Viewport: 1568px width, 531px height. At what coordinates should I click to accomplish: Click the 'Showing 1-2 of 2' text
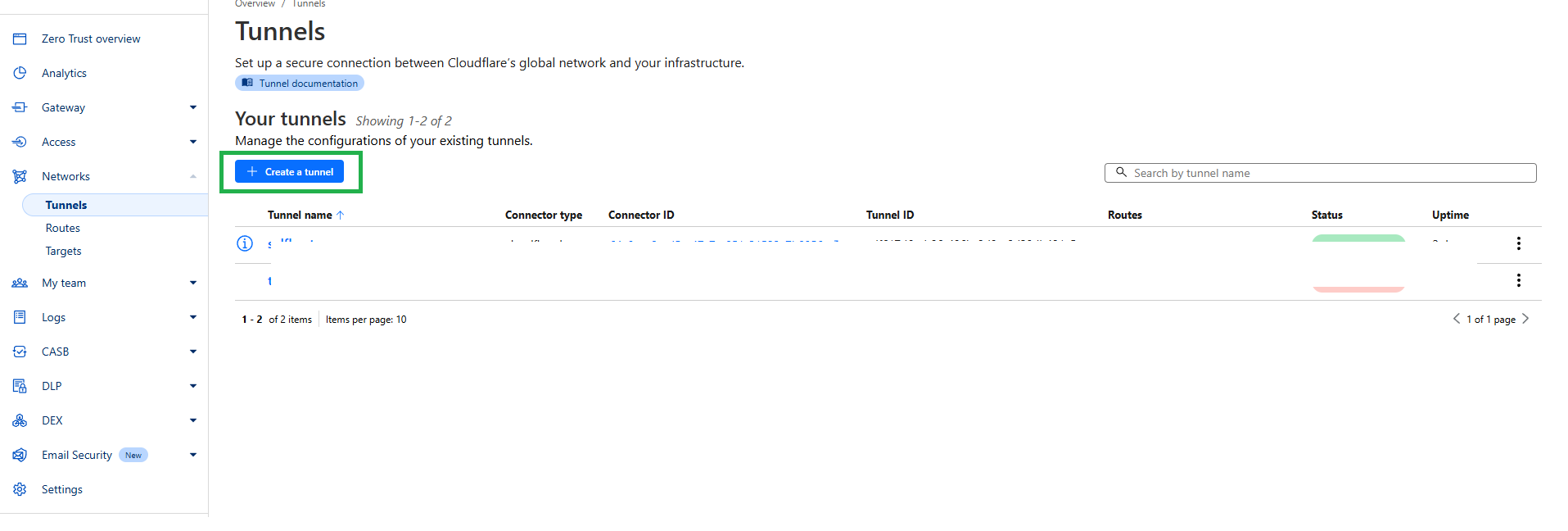[x=404, y=120]
